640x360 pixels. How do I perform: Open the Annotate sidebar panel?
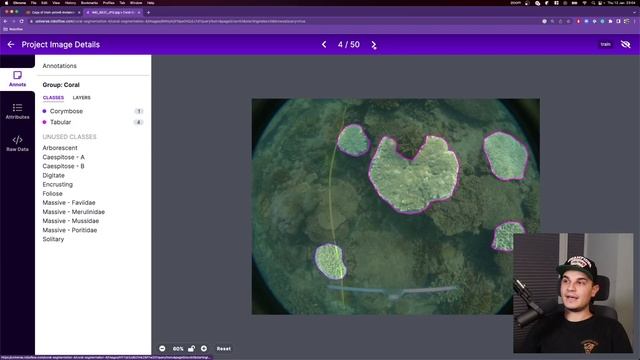coord(17,79)
